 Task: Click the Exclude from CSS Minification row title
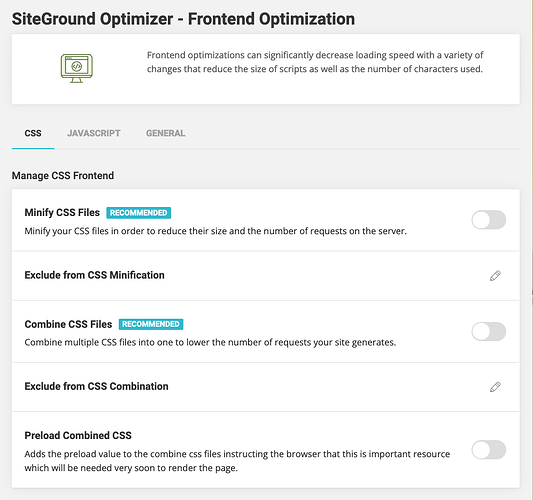(94, 275)
